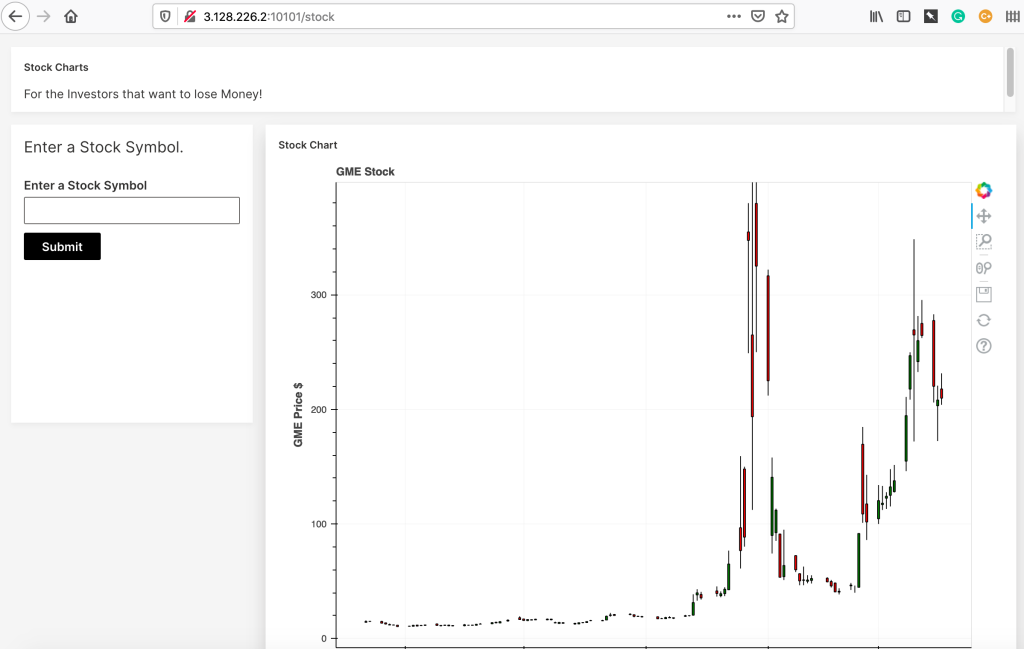Click the Grammarly extension icon
This screenshot has height=649, width=1024.
(x=958, y=16)
